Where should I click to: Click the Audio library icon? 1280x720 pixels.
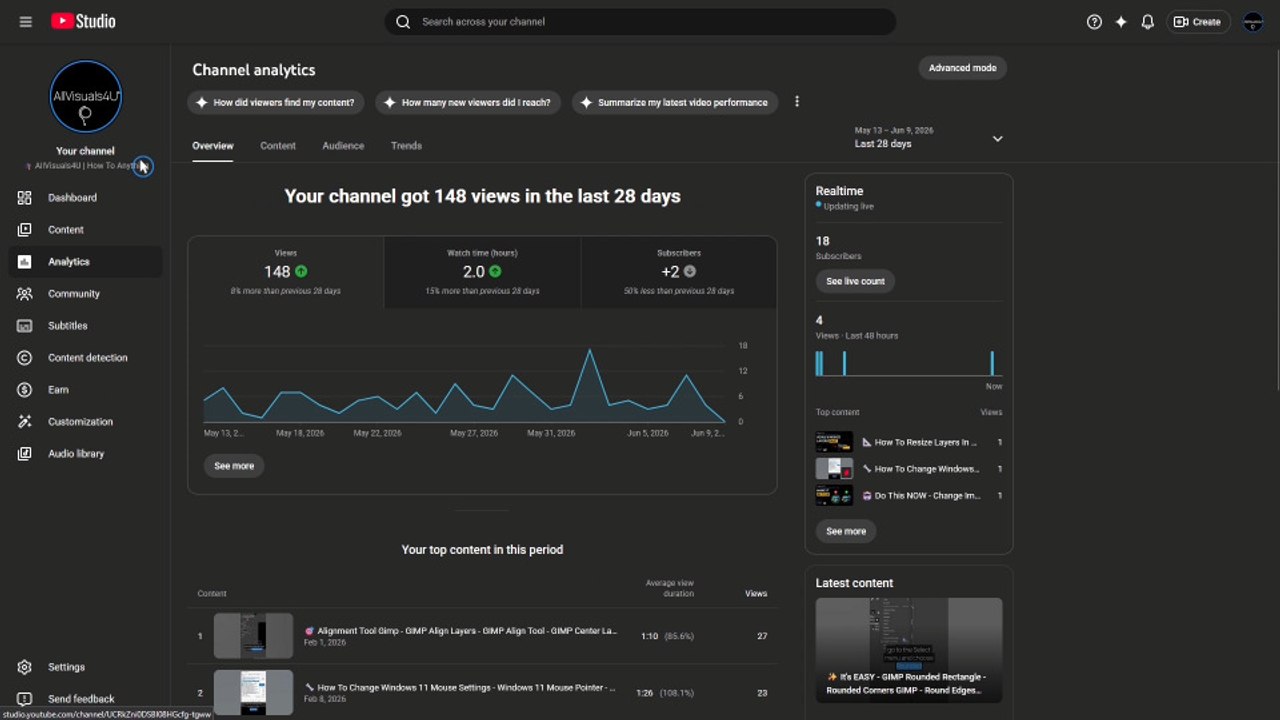click(25, 454)
